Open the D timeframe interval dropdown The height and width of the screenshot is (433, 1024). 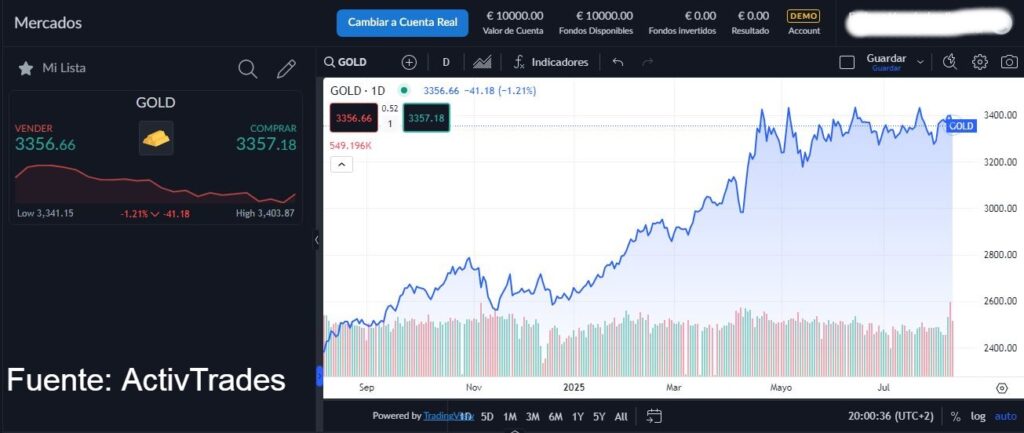click(446, 62)
